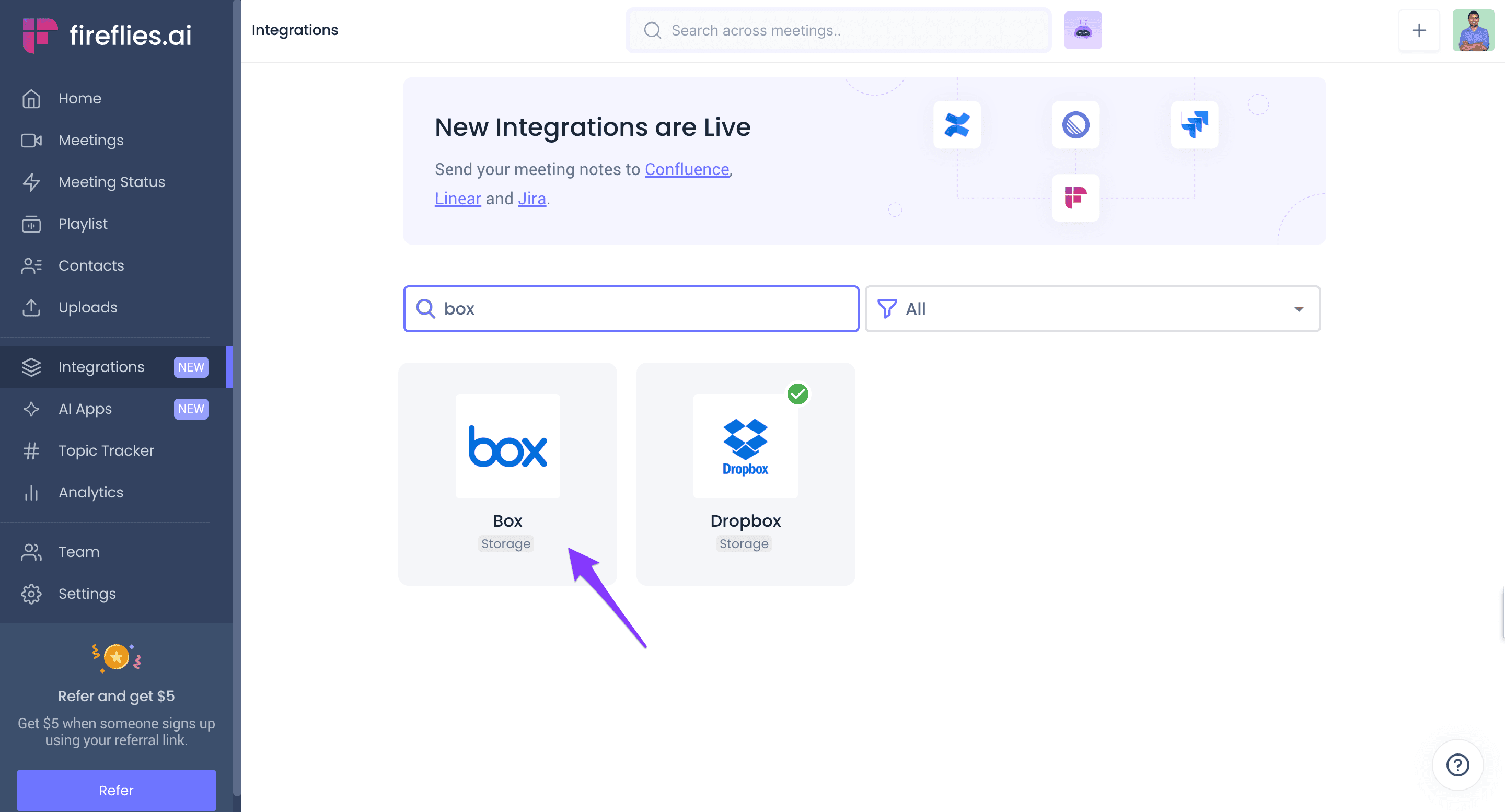
Task: Click the Integrations layers icon
Action: click(x=31, y=367)
